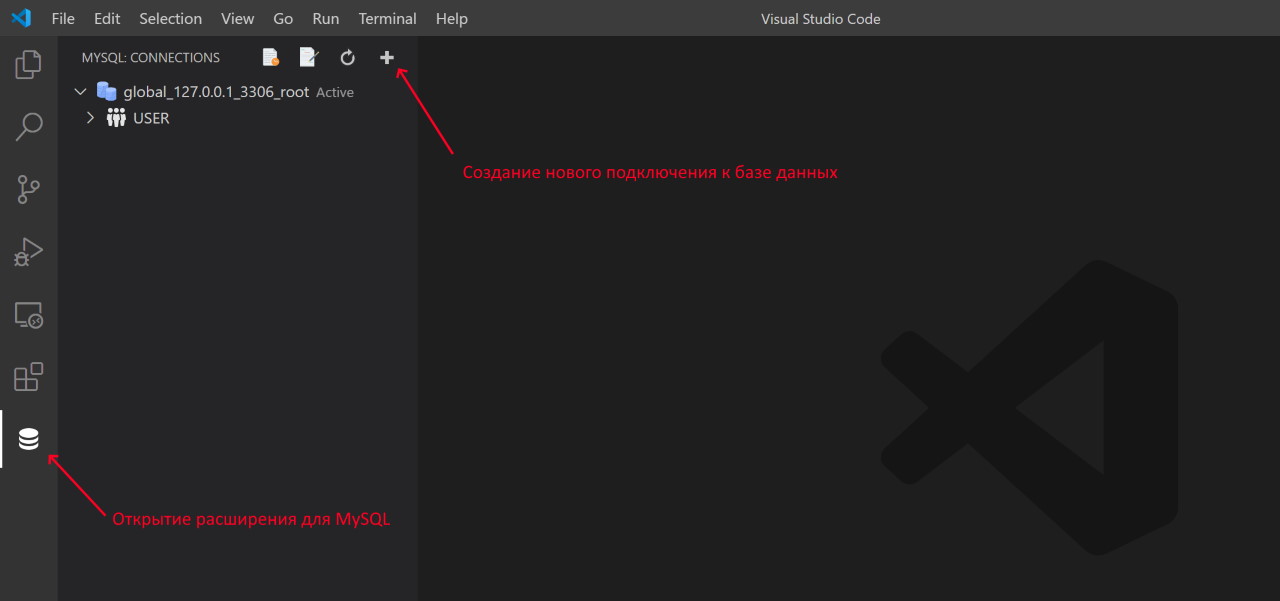1280x601 pixels.
Task: Open the Selection menu
Action: (x=170, y=19)
